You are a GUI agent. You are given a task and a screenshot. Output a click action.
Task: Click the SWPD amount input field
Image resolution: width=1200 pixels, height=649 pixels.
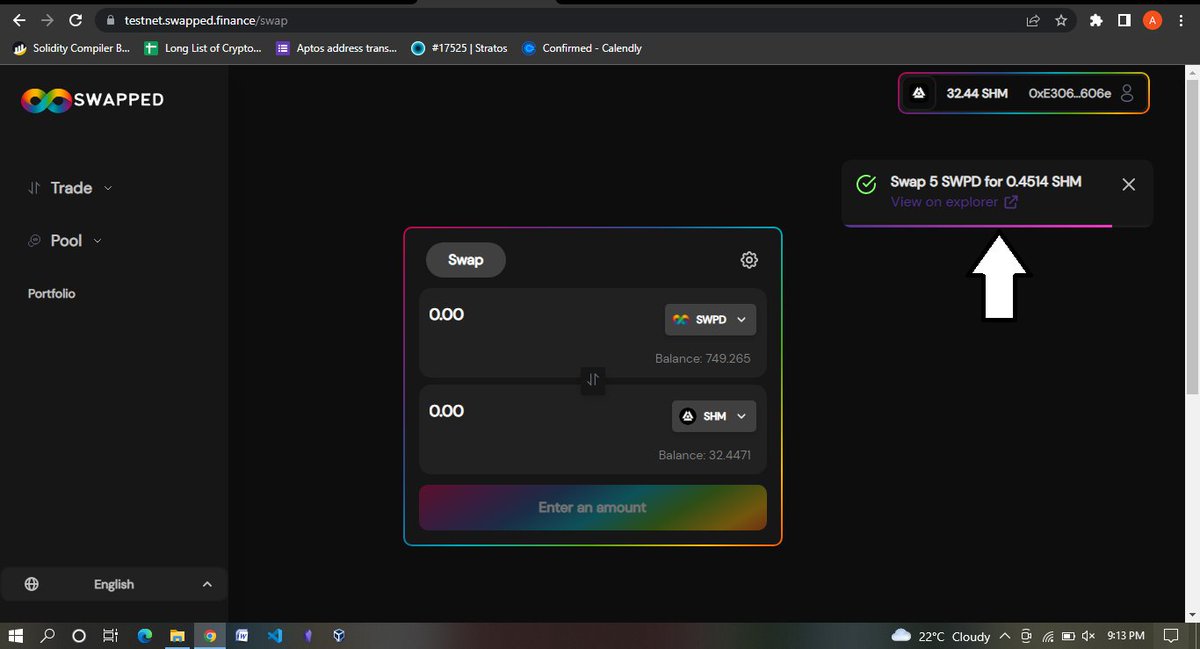[x=540, y=315]
